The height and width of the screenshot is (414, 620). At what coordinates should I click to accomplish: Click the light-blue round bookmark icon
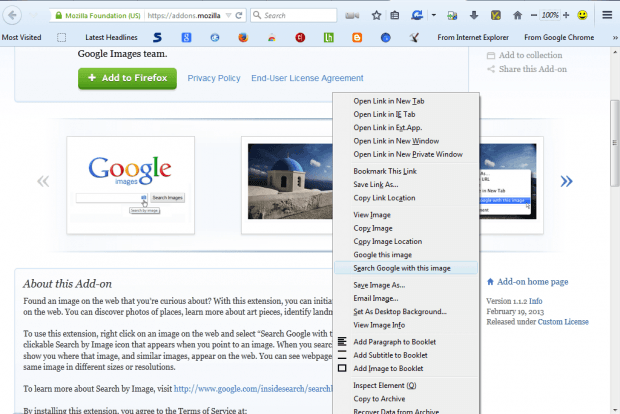pos(215,38)
